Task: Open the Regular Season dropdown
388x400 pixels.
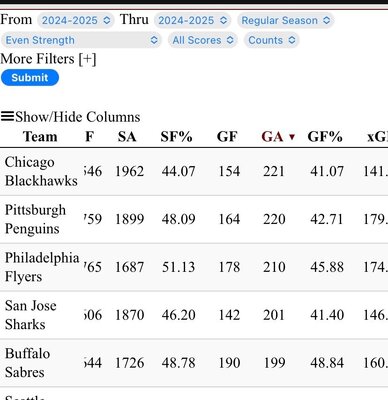Action: point(285,20)
